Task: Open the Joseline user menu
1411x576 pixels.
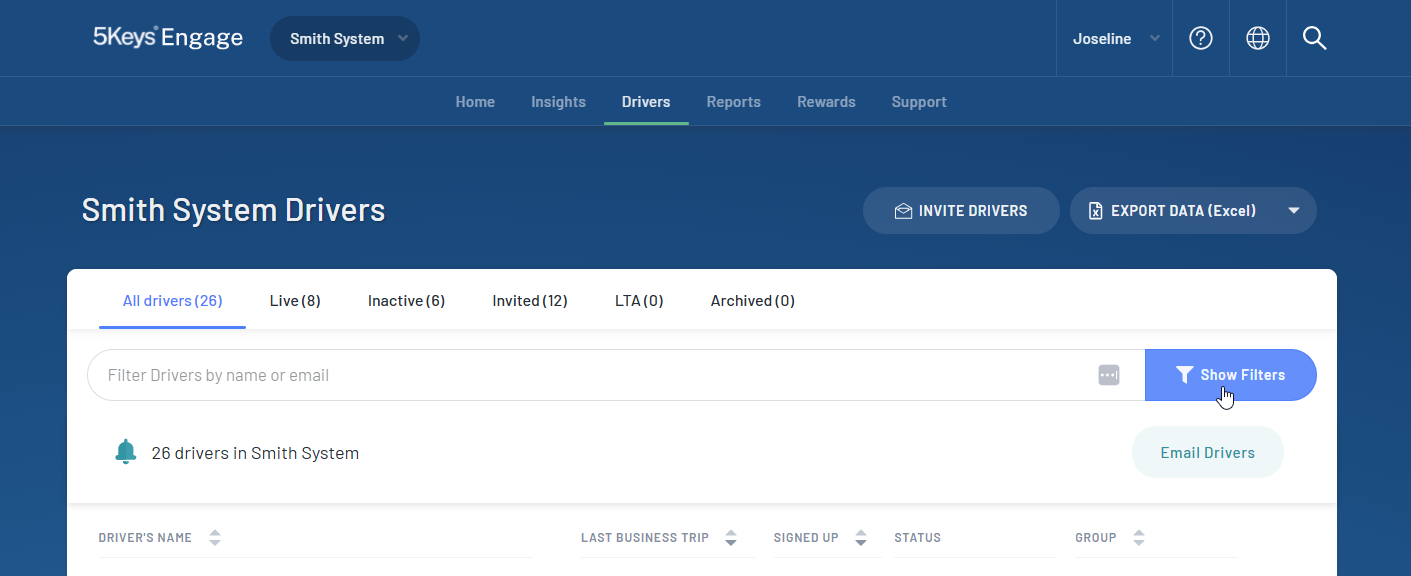Action: click(1115, 39)
